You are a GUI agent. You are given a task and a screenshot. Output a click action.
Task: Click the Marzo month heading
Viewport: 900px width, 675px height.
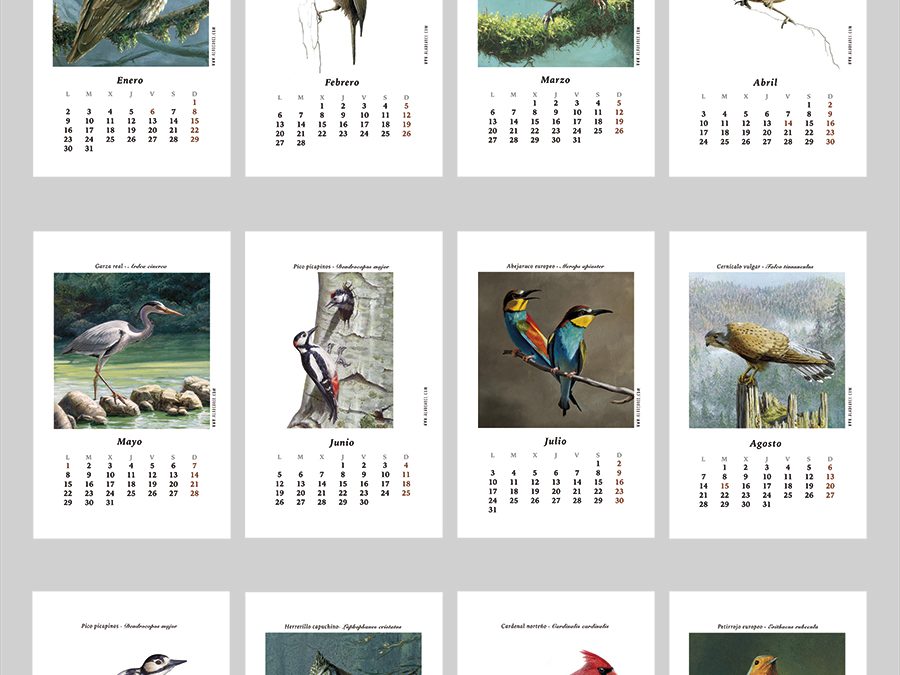[555, 80]
